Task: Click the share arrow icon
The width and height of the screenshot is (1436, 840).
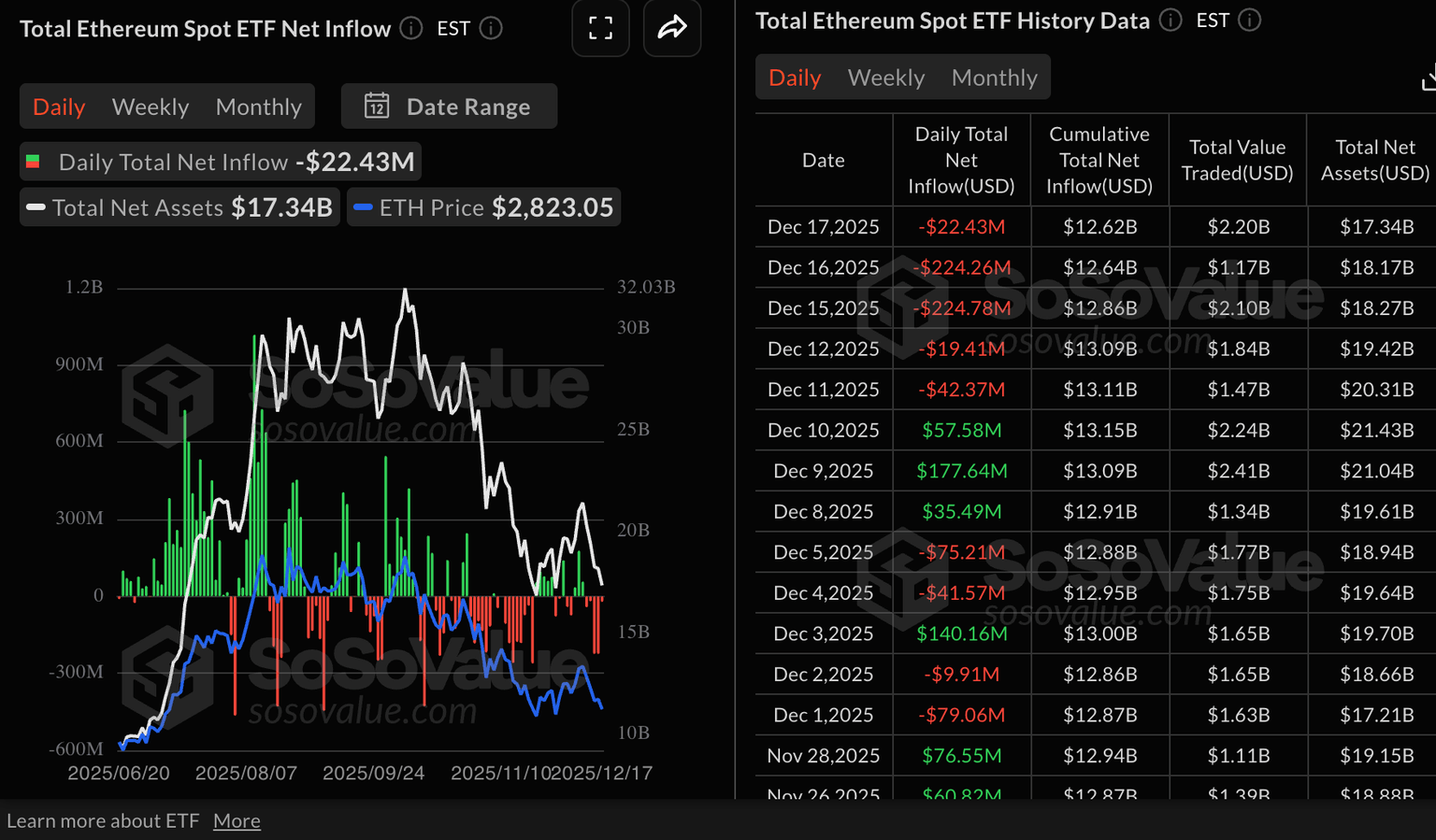Action: (x=672, y=28)
